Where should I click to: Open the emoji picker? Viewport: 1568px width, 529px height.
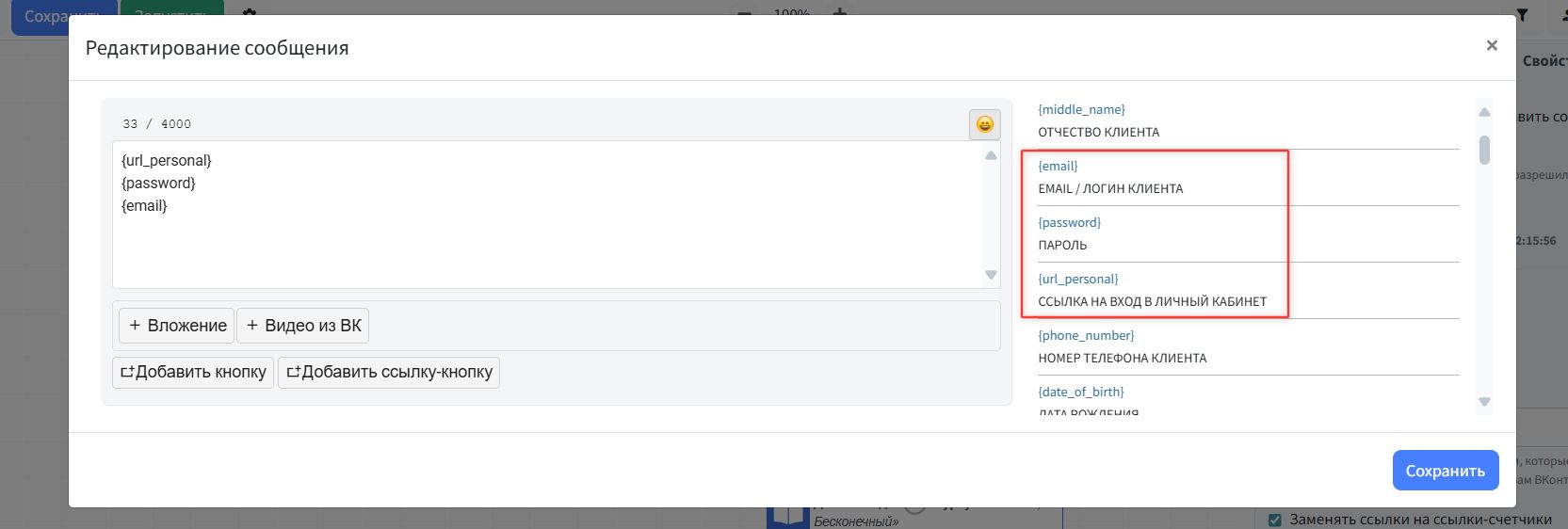click(984, 124)
